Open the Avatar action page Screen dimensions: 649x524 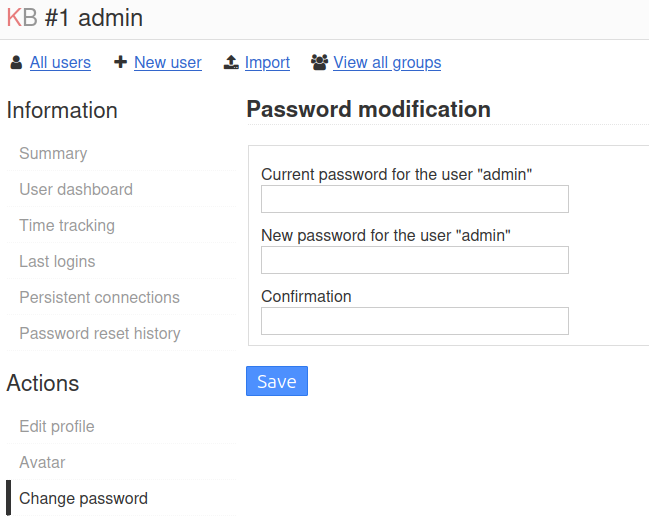pos(42,463)
